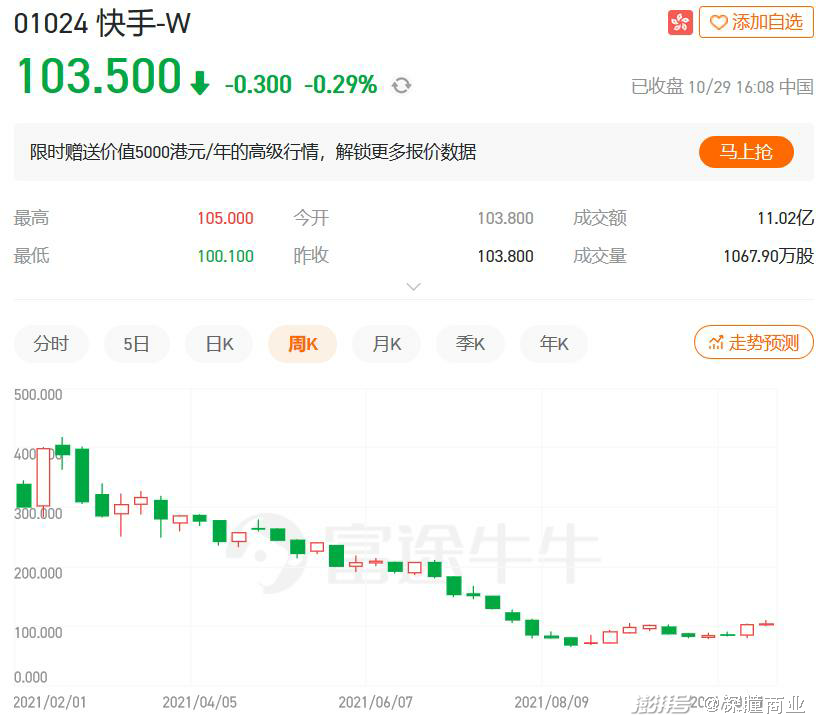Open the 季K chart tab
The image size is (817, 721).
coord(470,344)
